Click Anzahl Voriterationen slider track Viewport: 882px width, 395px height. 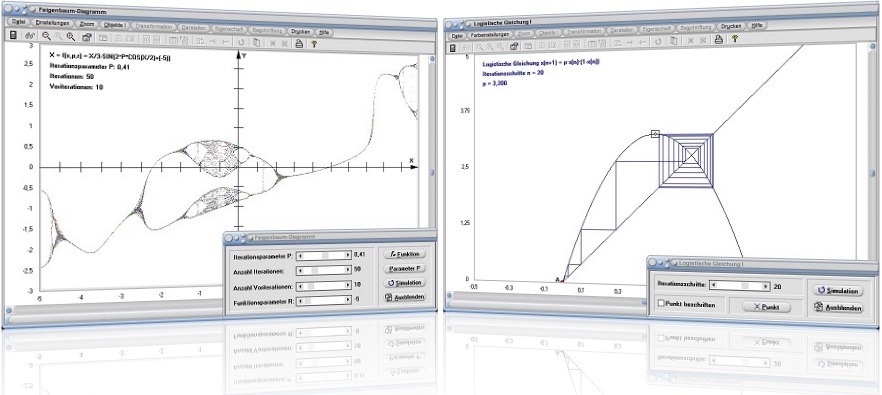click(x=324, y=286)
